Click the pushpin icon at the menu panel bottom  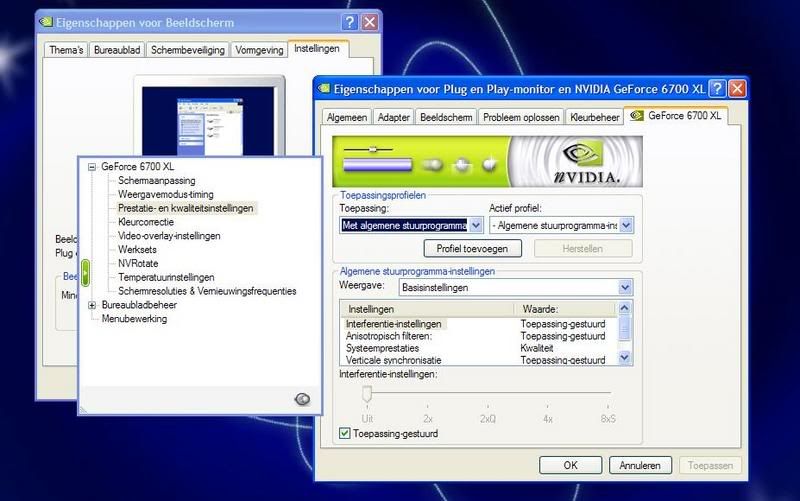tap(302, 399)
